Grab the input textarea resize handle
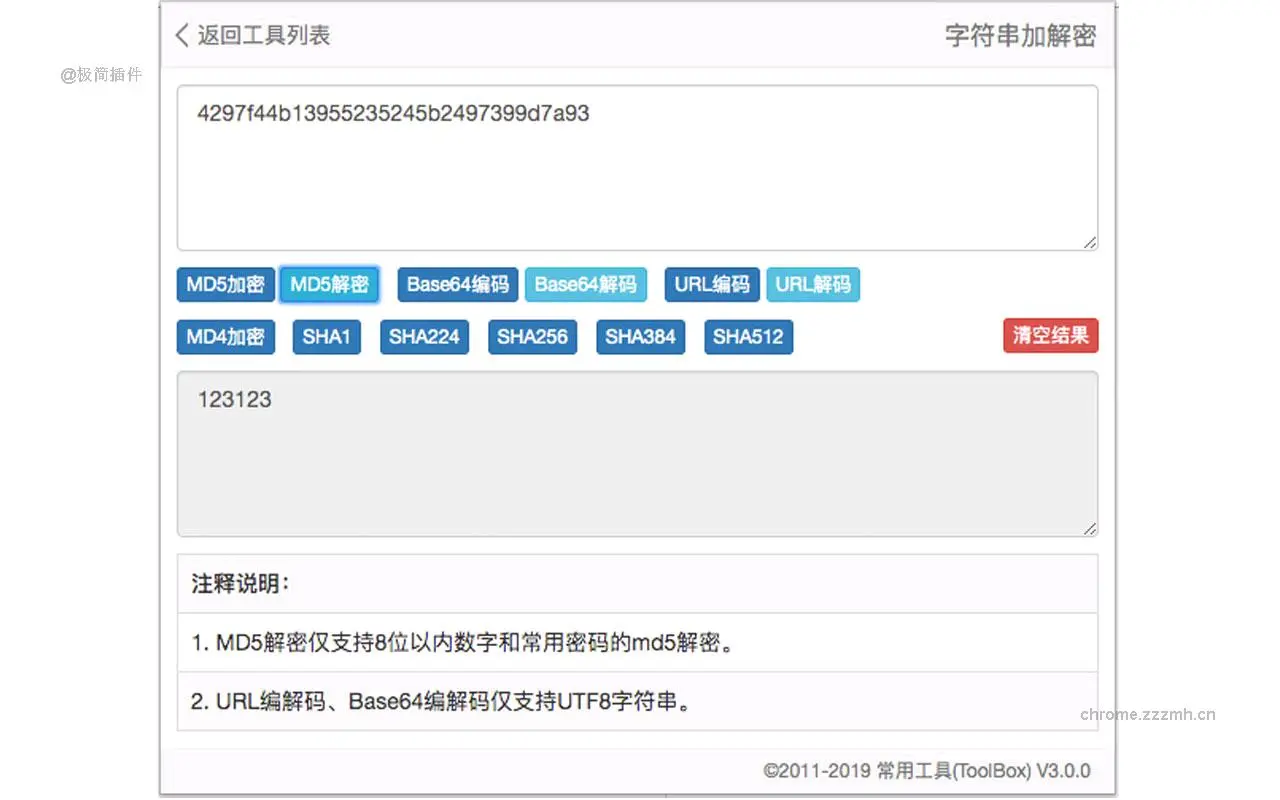Viewport: 1280px width, 800px height. tap(1090, 242)
